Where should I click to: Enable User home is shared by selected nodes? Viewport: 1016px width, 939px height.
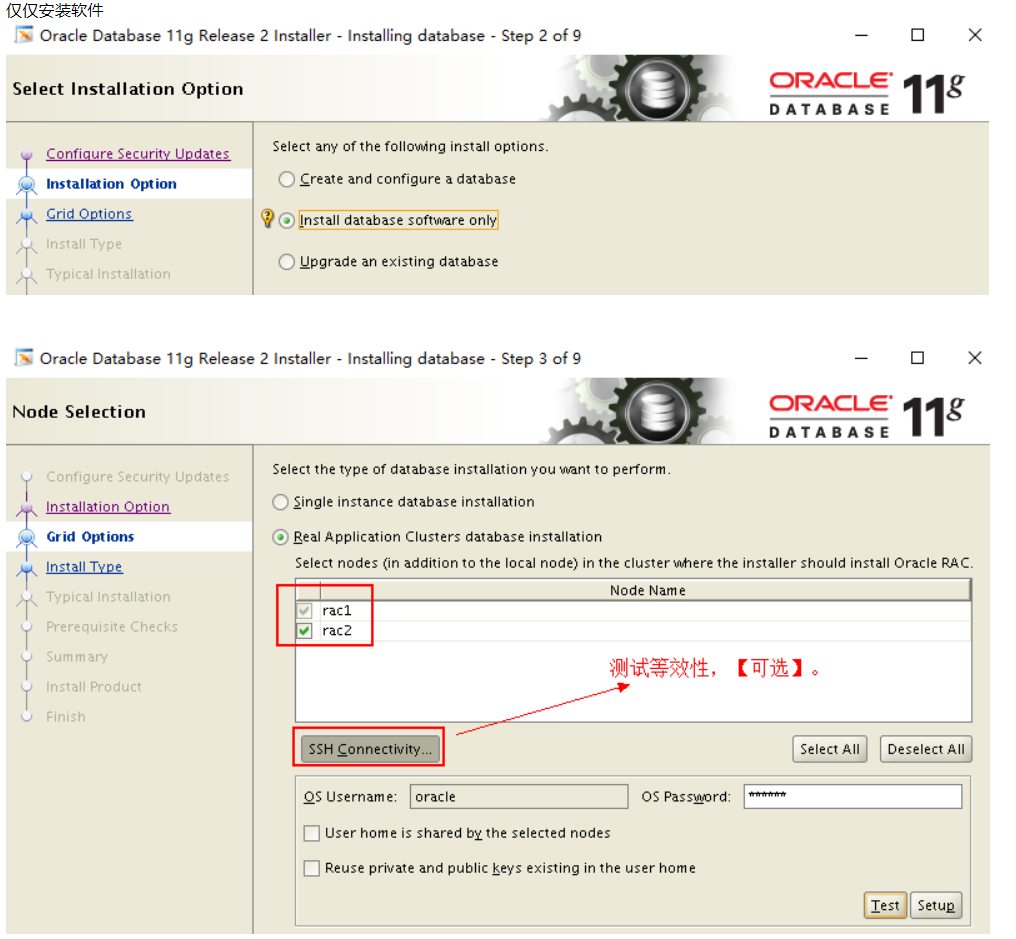(312, 833)
